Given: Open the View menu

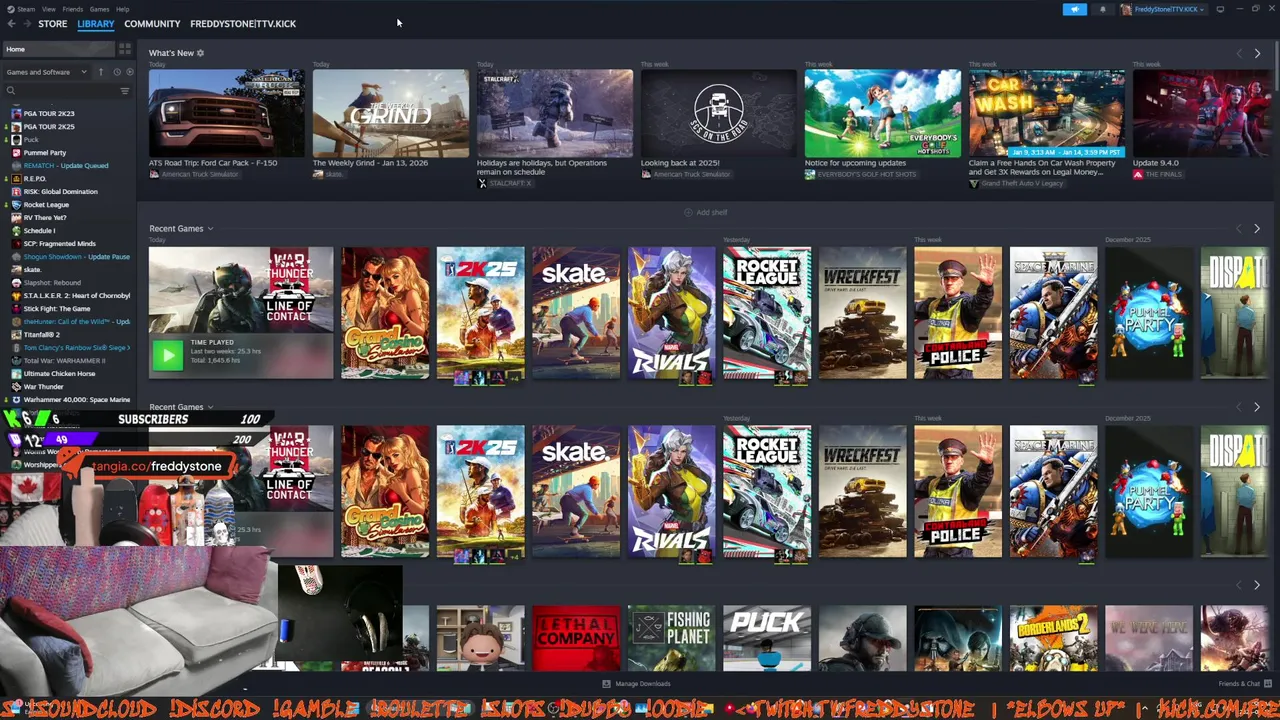Looking at the screenshot, I should 48,9.
